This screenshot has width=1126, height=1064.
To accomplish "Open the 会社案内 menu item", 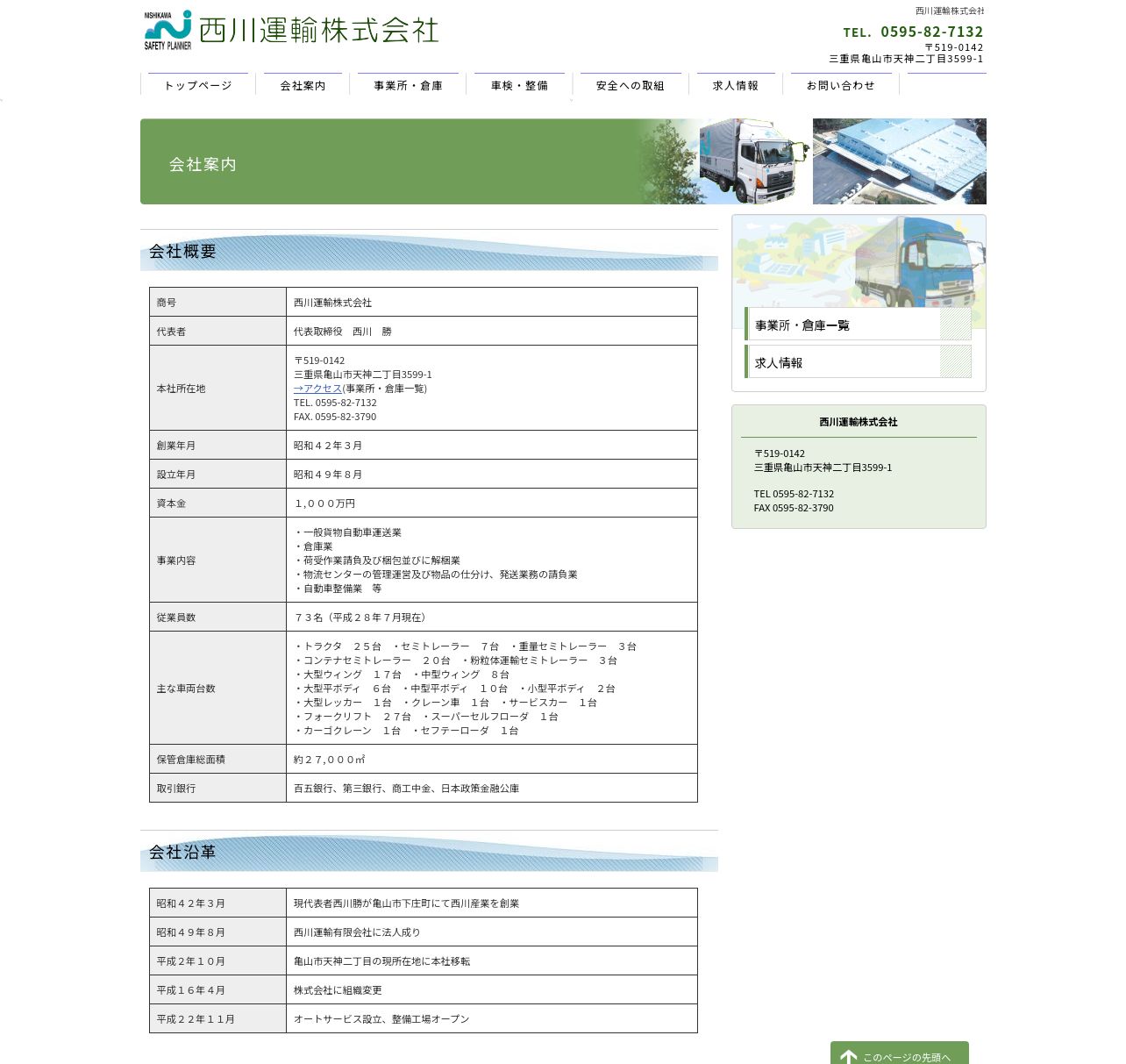I will tap(303, 85).
